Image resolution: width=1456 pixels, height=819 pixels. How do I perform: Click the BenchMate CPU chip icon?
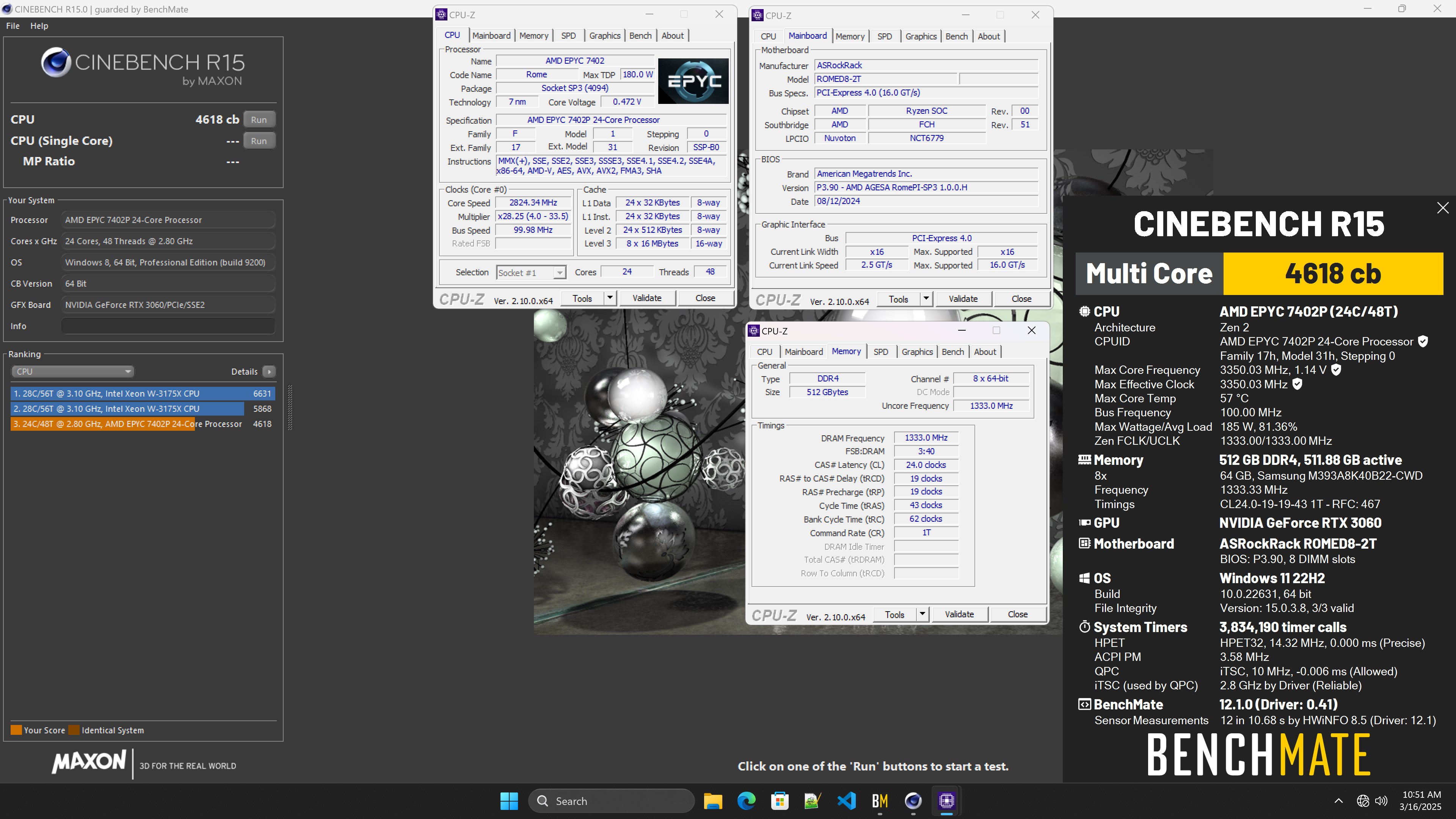click(x=1084, y=311)
